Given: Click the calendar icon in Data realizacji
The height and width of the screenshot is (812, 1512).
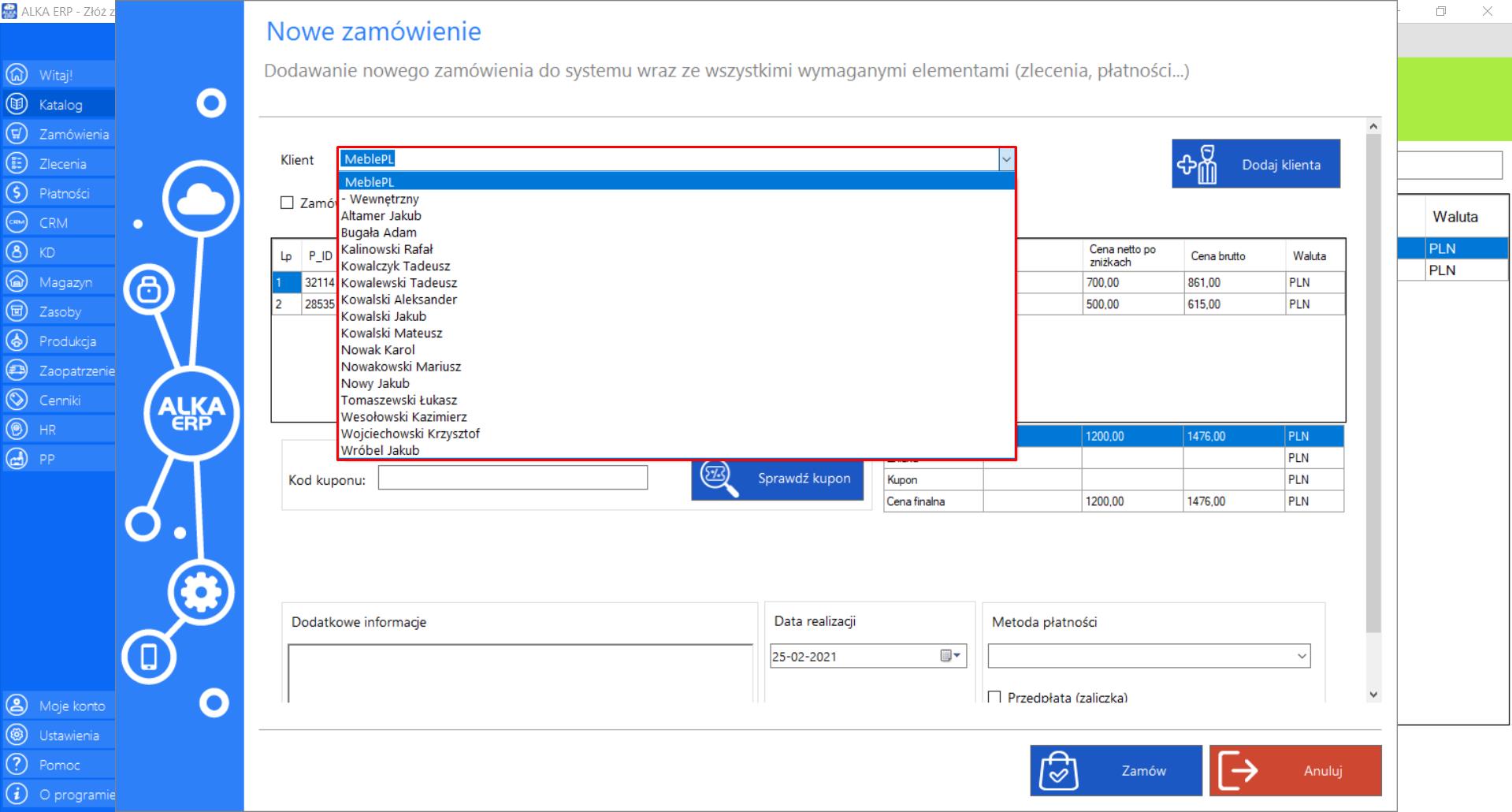Looking at the screenshot, I should 946,656.
